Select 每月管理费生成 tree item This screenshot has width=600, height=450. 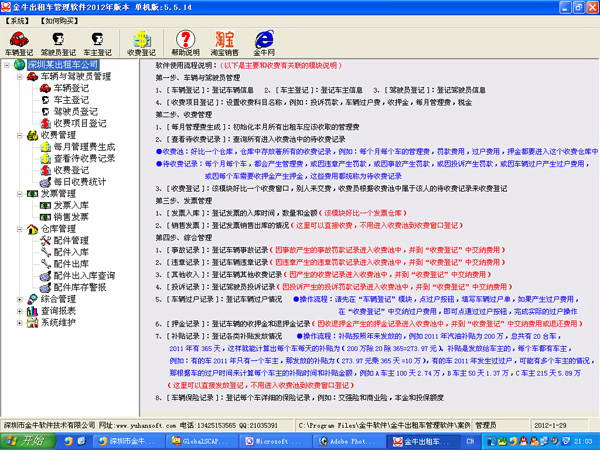coord(84,147)
